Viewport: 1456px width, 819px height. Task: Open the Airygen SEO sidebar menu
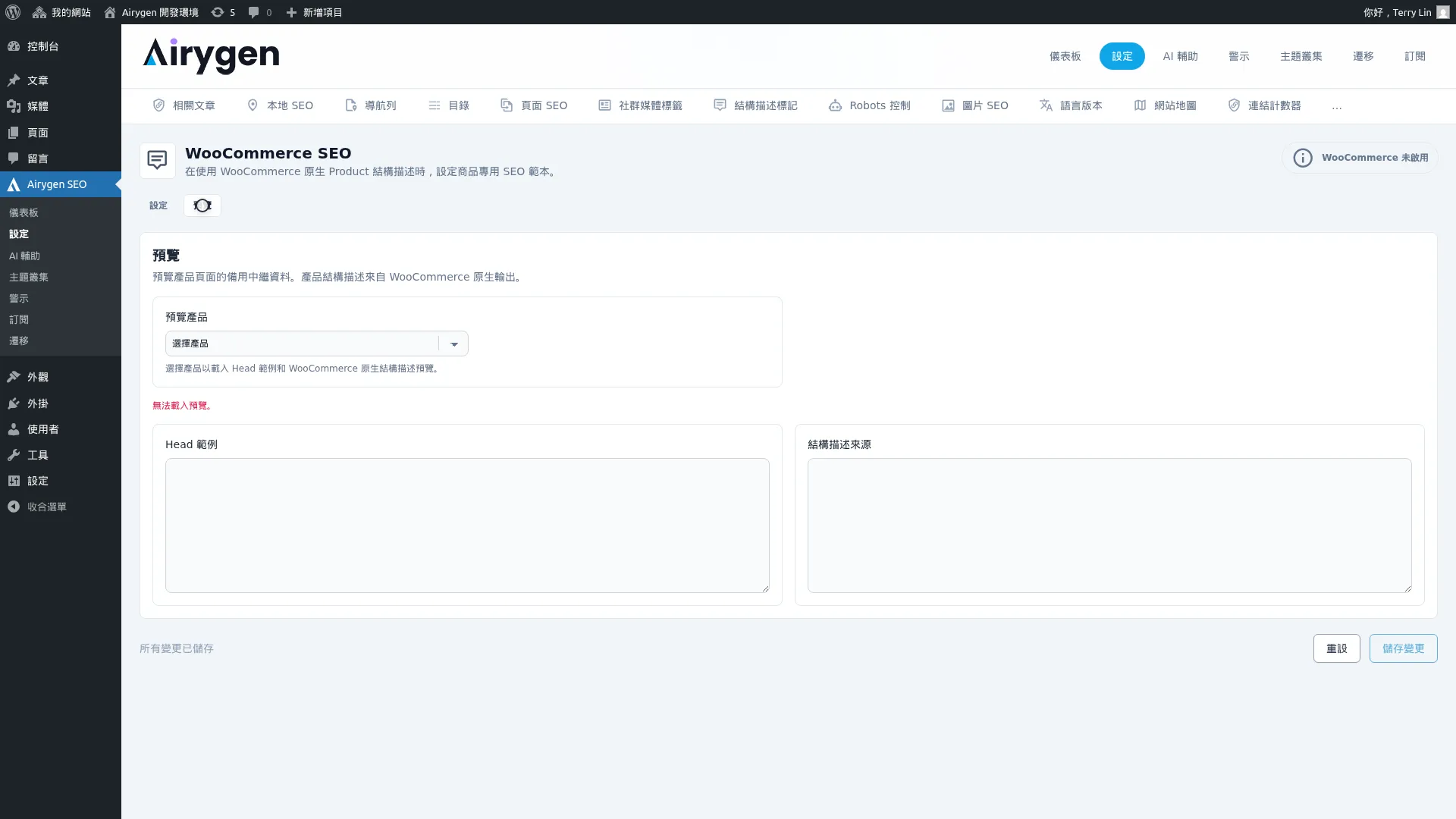click(61, 184)
